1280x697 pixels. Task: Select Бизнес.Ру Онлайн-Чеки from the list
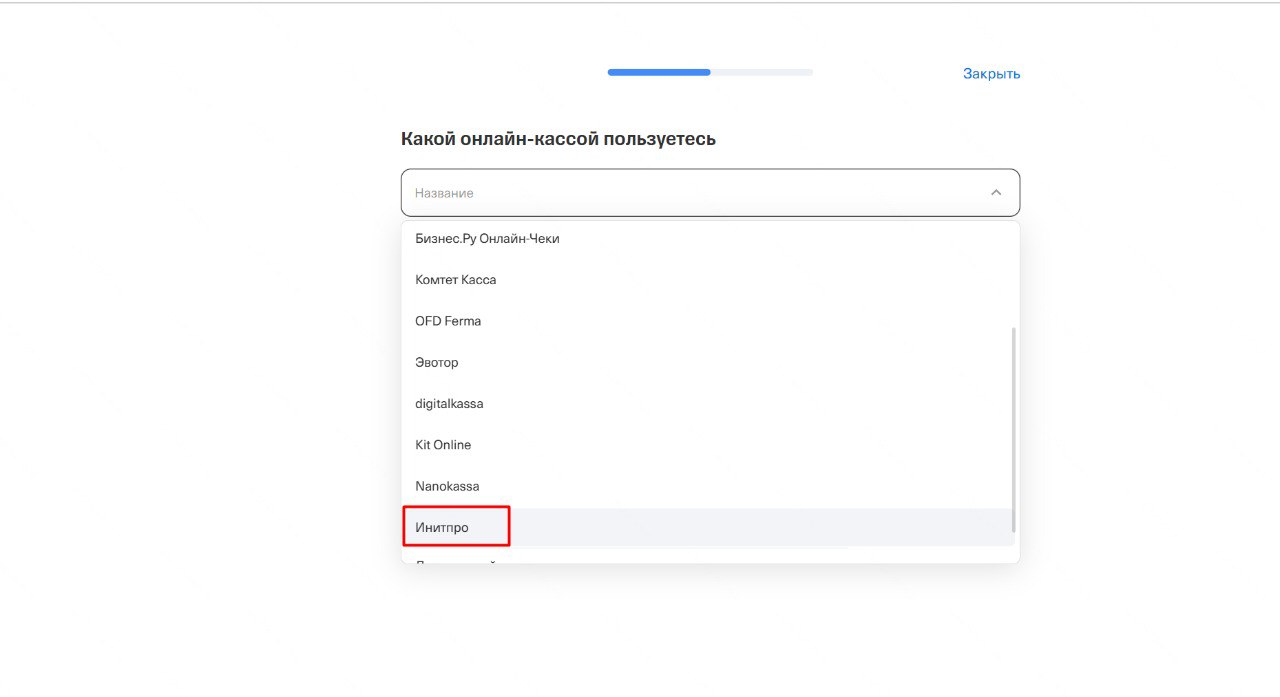click(x=708, y=239)
